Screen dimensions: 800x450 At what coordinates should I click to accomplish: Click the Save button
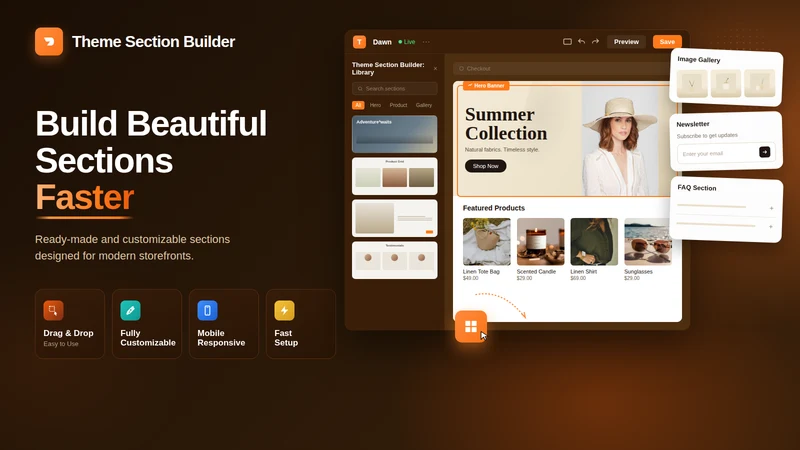pos(667,42)
